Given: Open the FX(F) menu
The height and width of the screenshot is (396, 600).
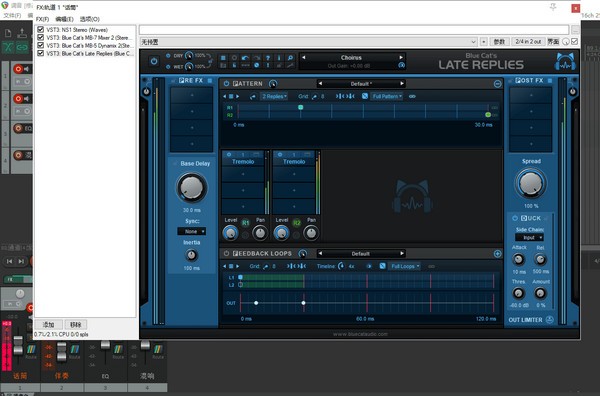Looking at the screenshot, I should (42, 19).
